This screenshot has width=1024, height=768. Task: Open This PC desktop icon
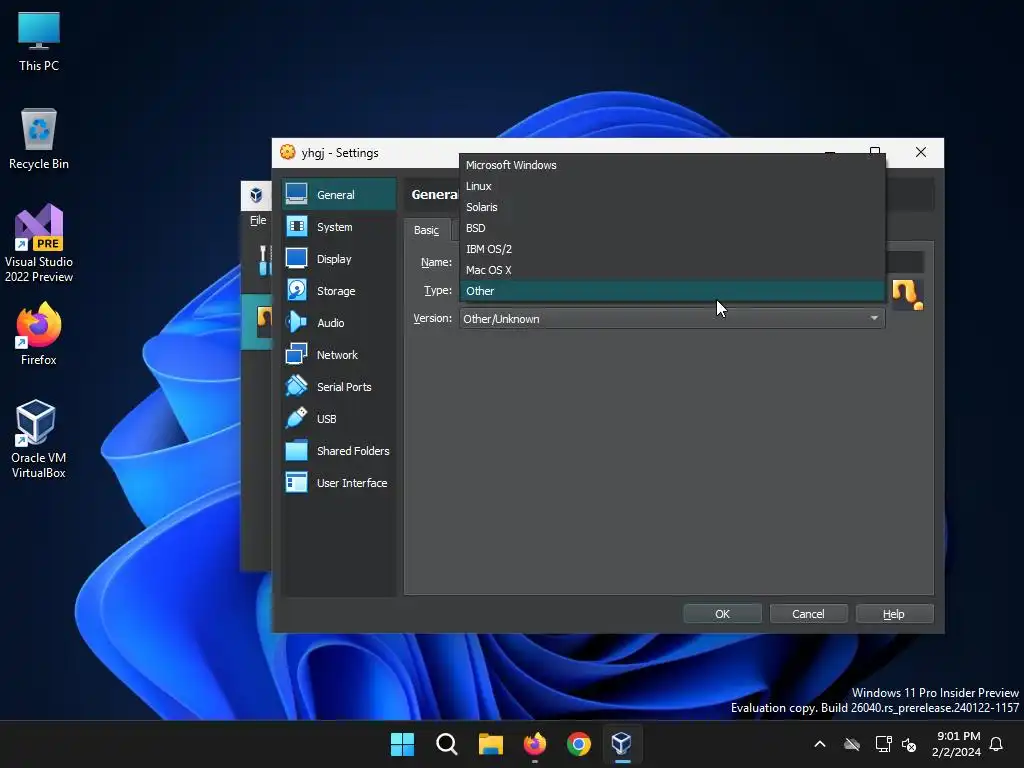pyautogui.click(x=39, y=40)
